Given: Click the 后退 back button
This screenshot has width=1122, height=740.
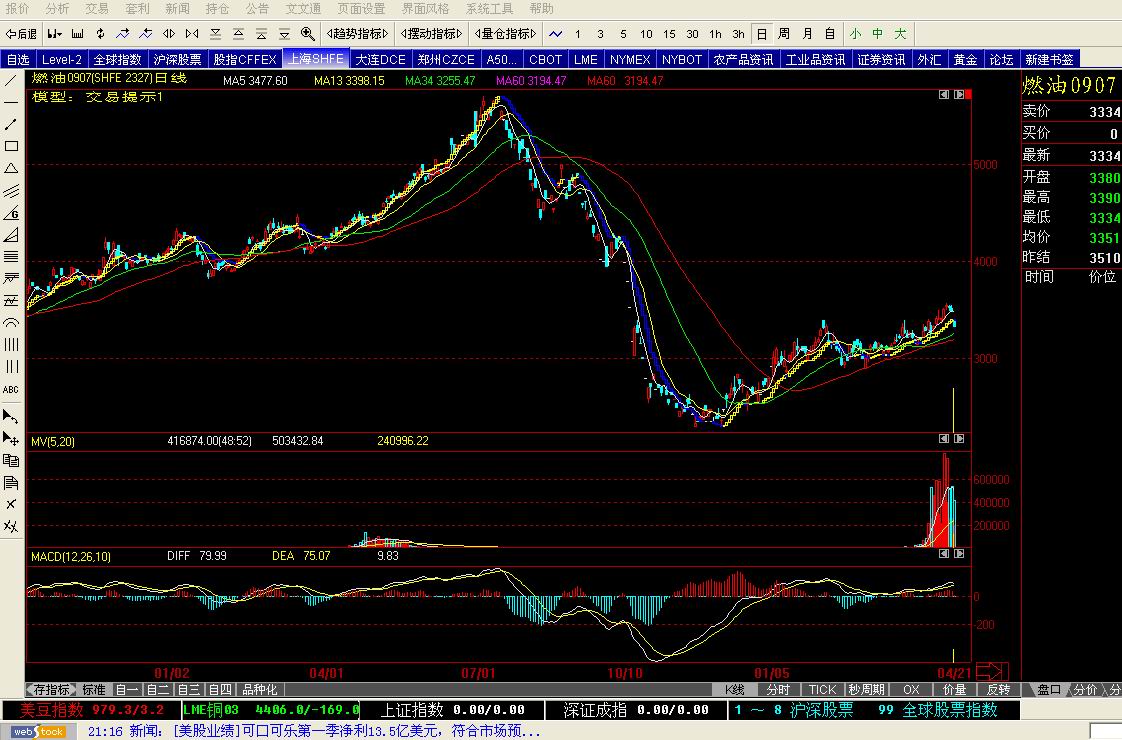Looking at the screenshot, I should click(21, 34).
